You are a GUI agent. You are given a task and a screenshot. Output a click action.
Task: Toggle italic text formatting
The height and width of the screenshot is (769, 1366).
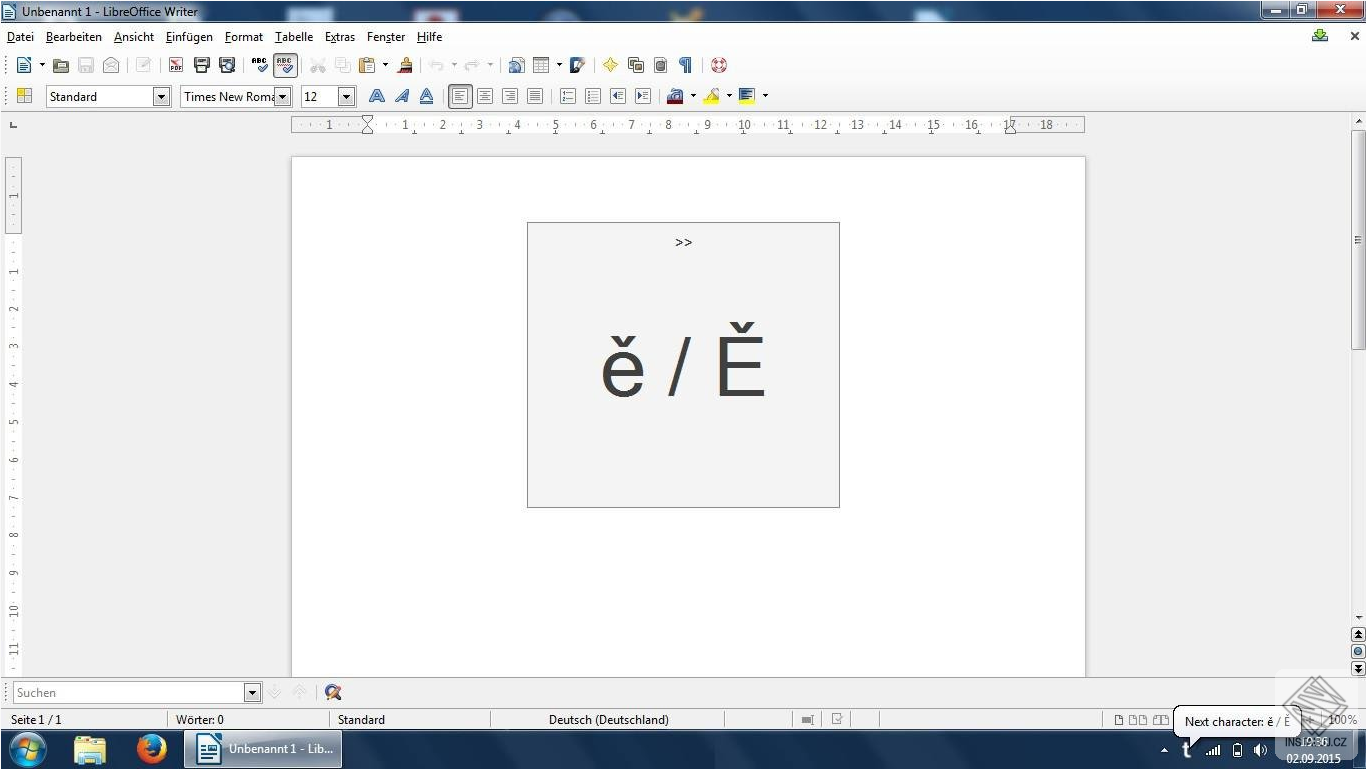click(402, 96)
